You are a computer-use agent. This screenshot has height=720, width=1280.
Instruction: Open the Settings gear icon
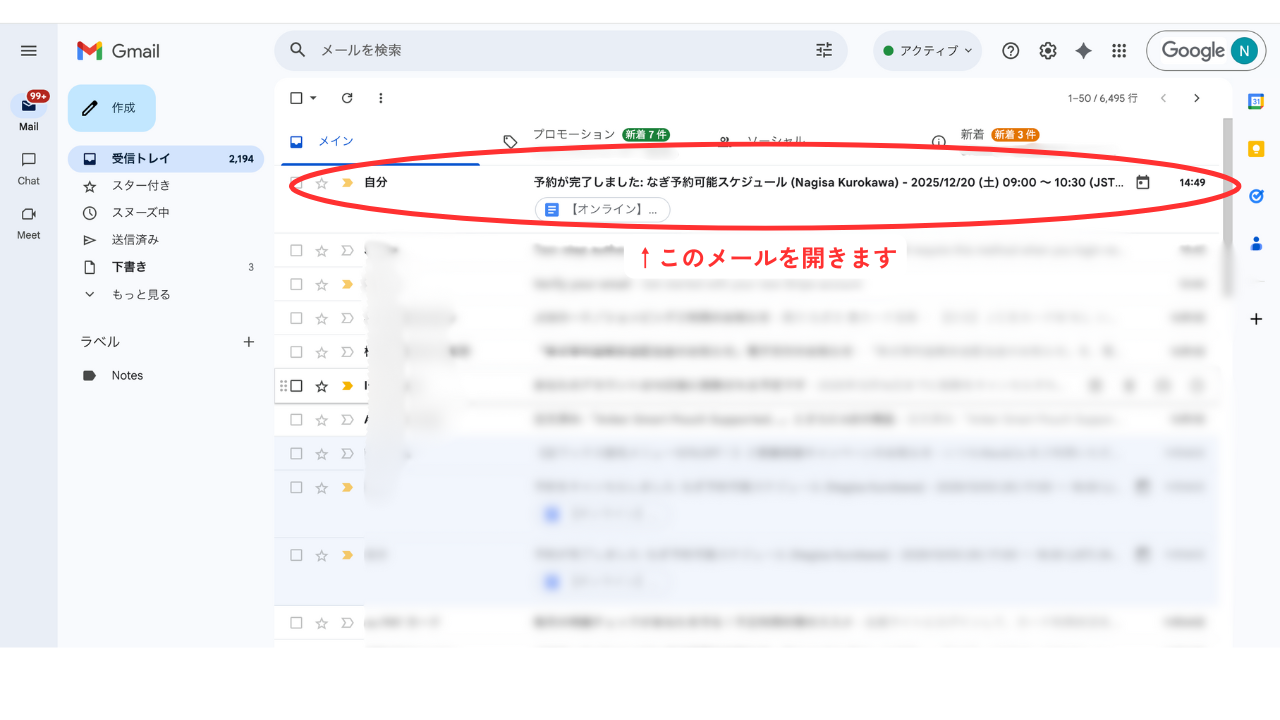click(1047, 51)
